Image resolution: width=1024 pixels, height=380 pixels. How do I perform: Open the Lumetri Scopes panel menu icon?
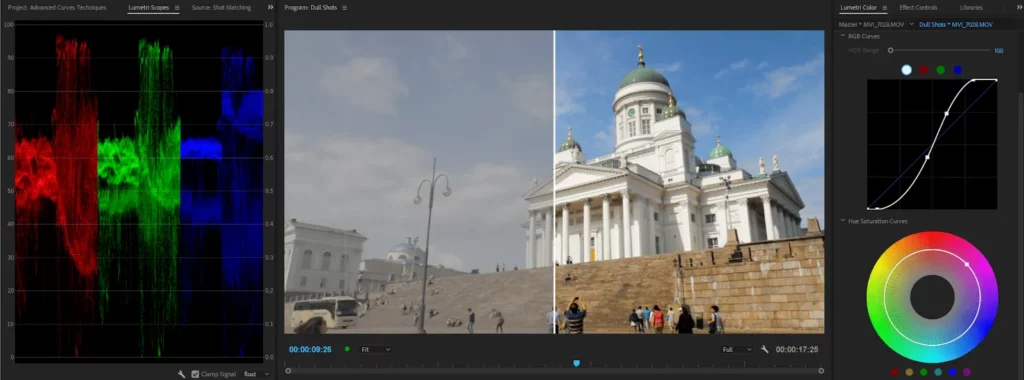[x=176, y=8]
